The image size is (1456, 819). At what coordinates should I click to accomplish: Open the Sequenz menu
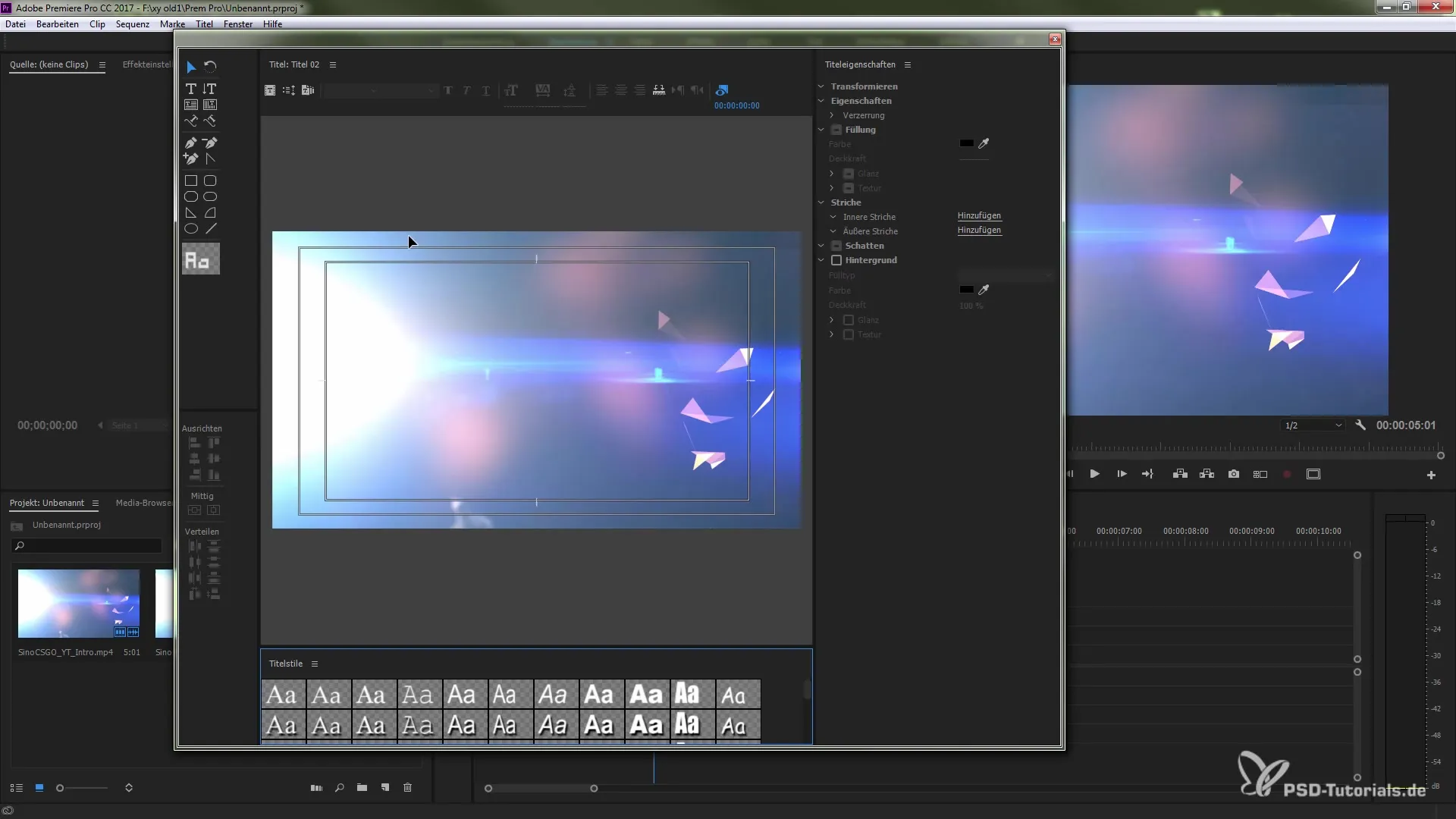click(133, 24)
